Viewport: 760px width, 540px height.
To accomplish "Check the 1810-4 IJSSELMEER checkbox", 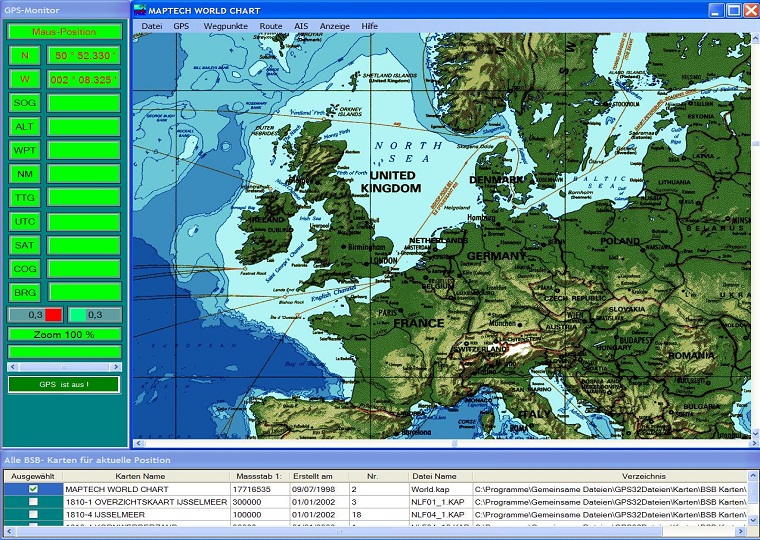I will (x=33, y=514).
